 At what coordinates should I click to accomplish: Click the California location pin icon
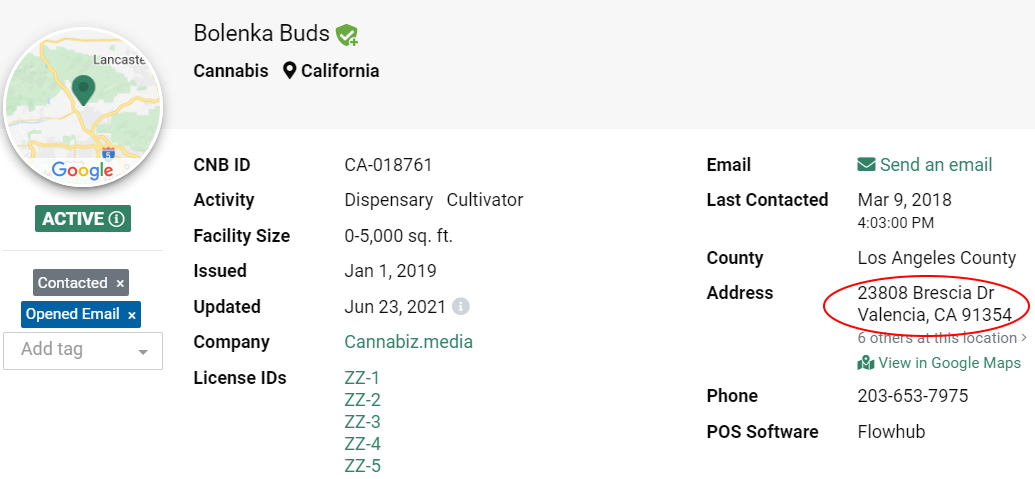coord(290,71)
